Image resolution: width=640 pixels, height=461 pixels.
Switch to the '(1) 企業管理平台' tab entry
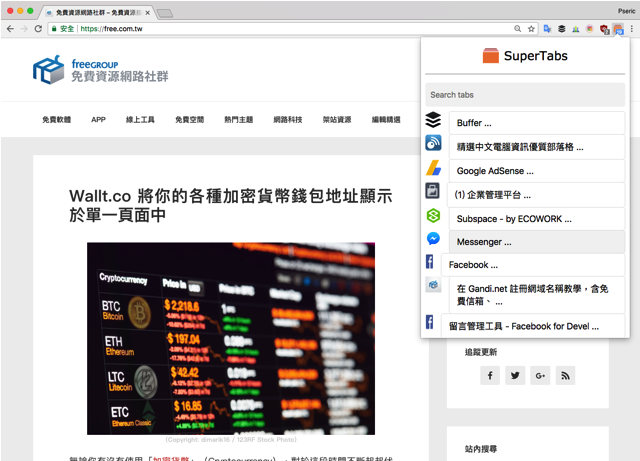coord(536,195)
